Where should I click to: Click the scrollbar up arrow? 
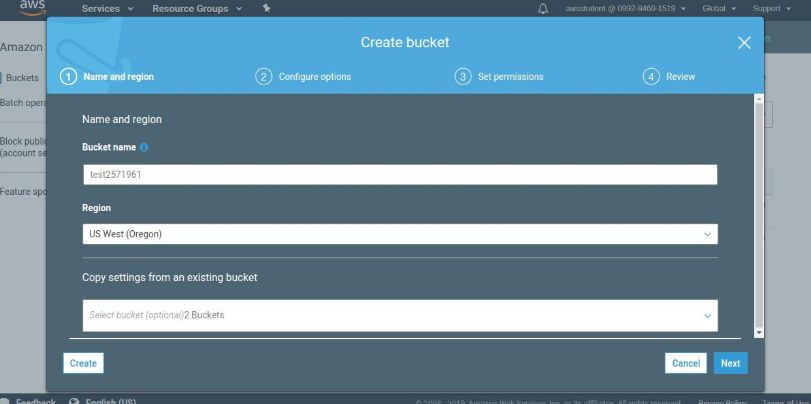coord(759,98)
